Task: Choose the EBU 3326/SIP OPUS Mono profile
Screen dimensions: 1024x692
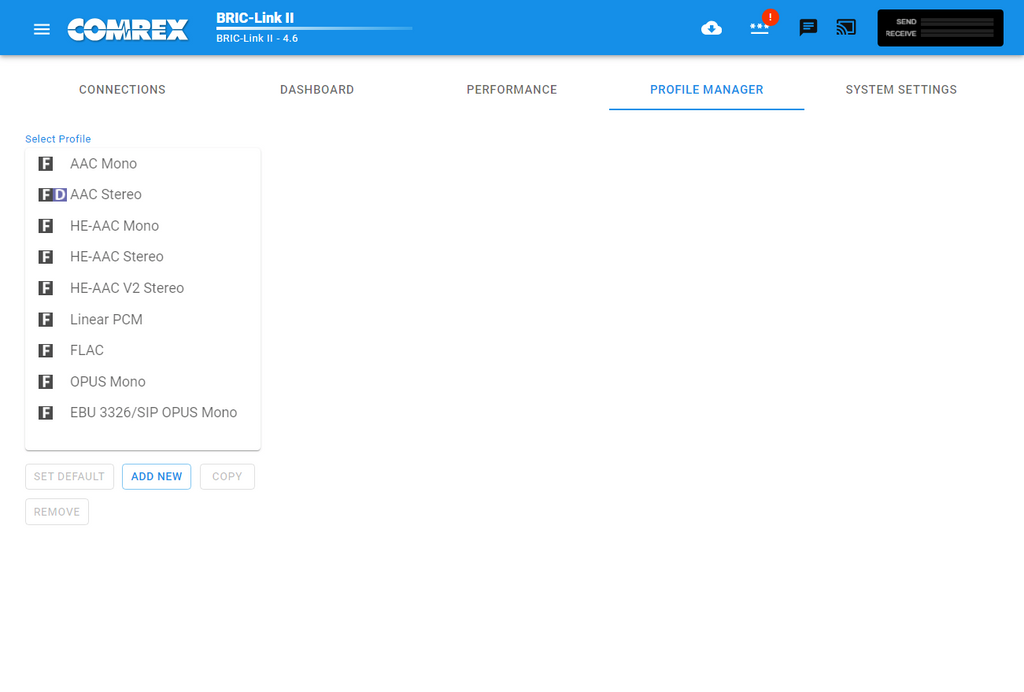Action: (x=153, y=413)
